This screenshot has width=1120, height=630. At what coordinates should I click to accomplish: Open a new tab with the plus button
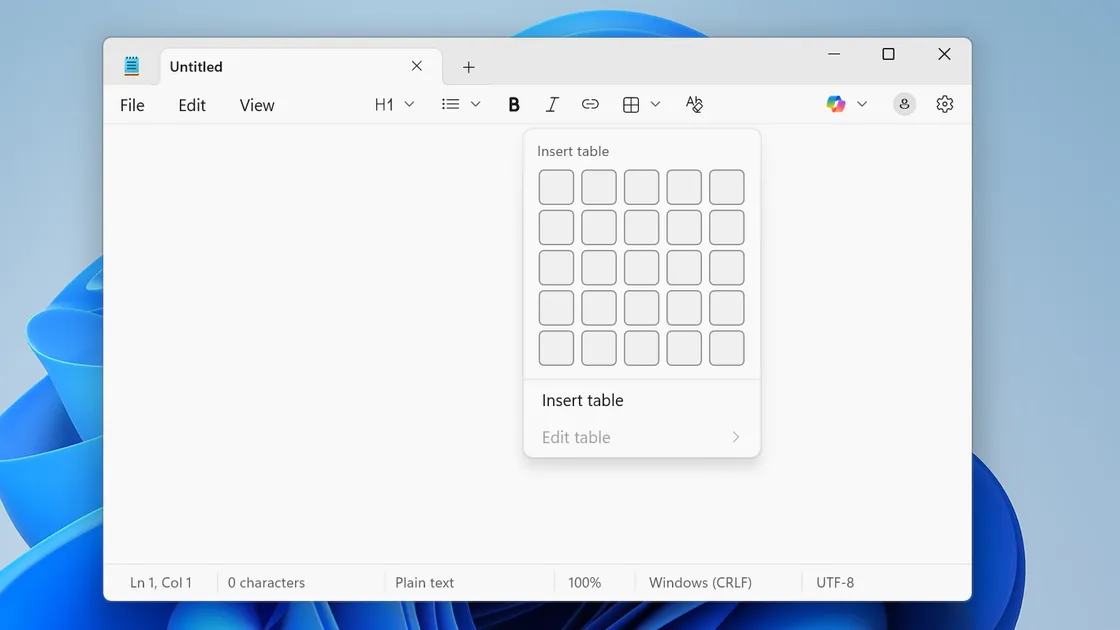coord(468,66)
